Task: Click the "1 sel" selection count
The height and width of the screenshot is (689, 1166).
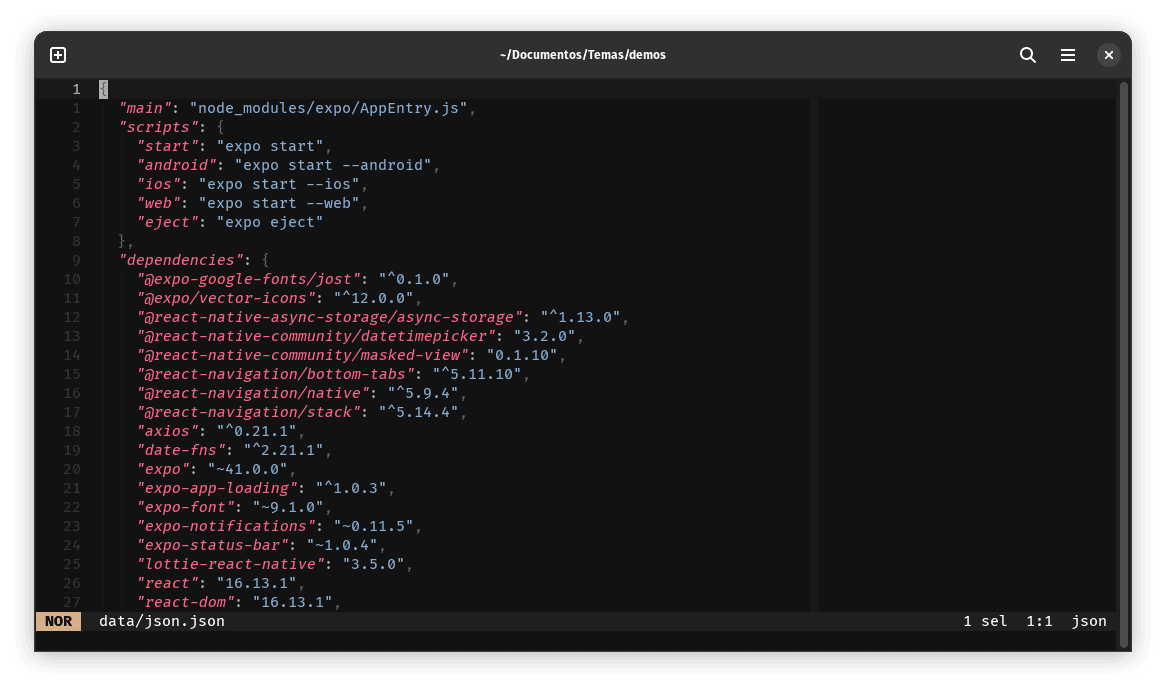Action: point(985,621)
